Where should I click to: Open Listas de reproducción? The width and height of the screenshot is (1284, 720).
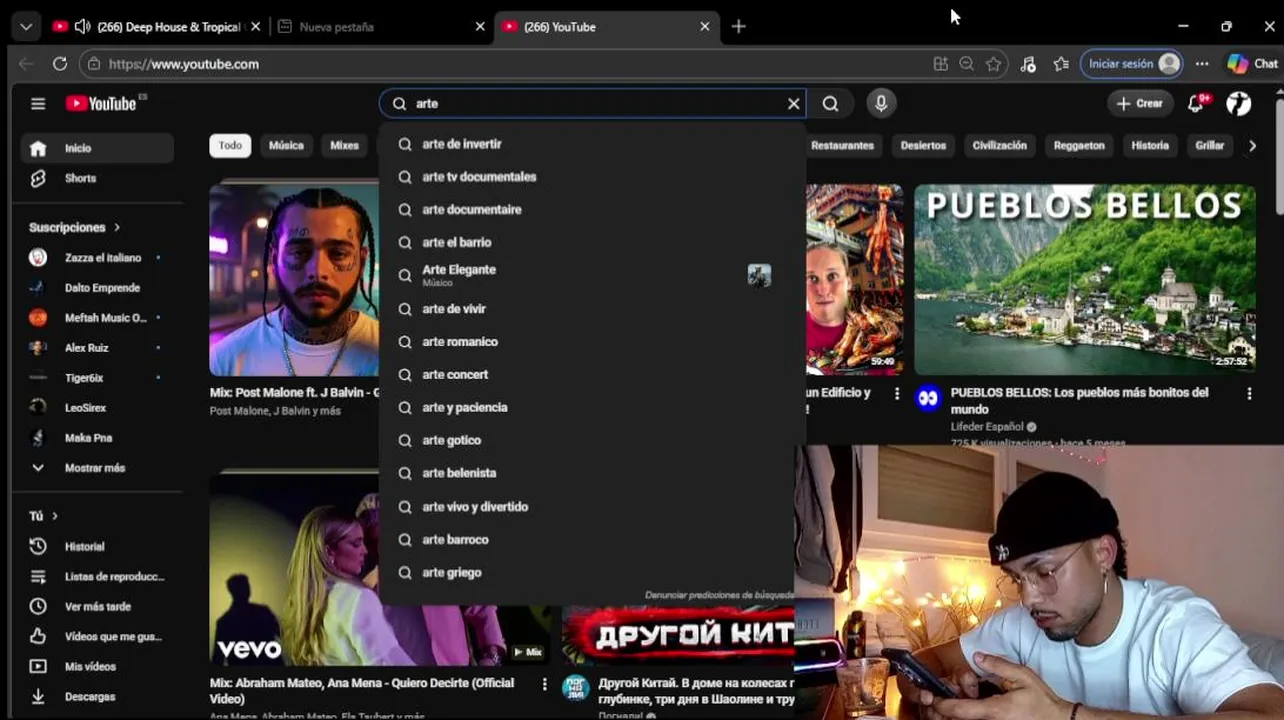click(96, 577)
